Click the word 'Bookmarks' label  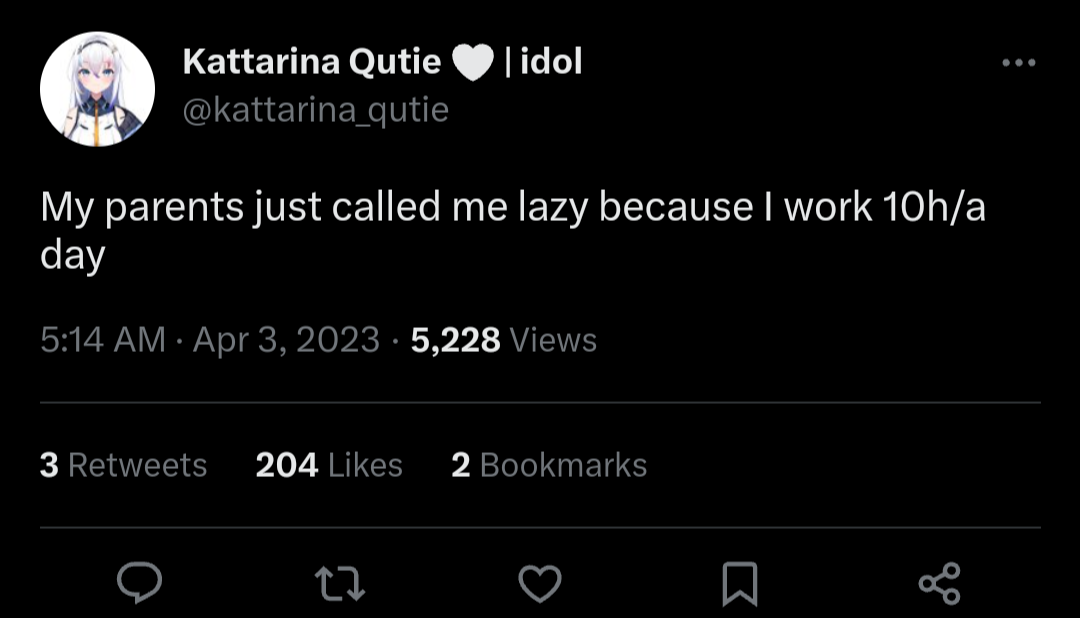click(x=563, y=465)
